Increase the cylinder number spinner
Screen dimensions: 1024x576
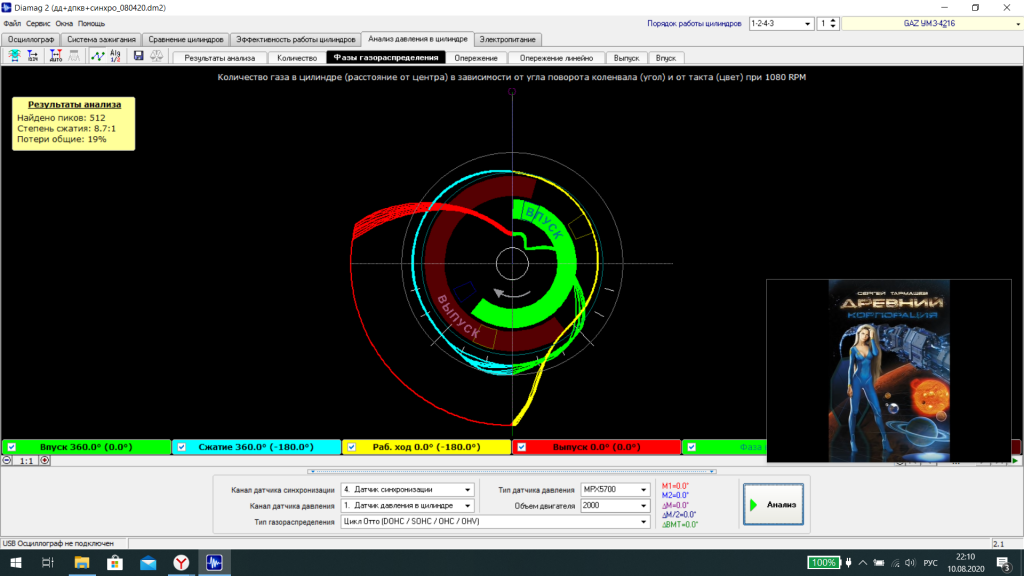click(833, 21)
